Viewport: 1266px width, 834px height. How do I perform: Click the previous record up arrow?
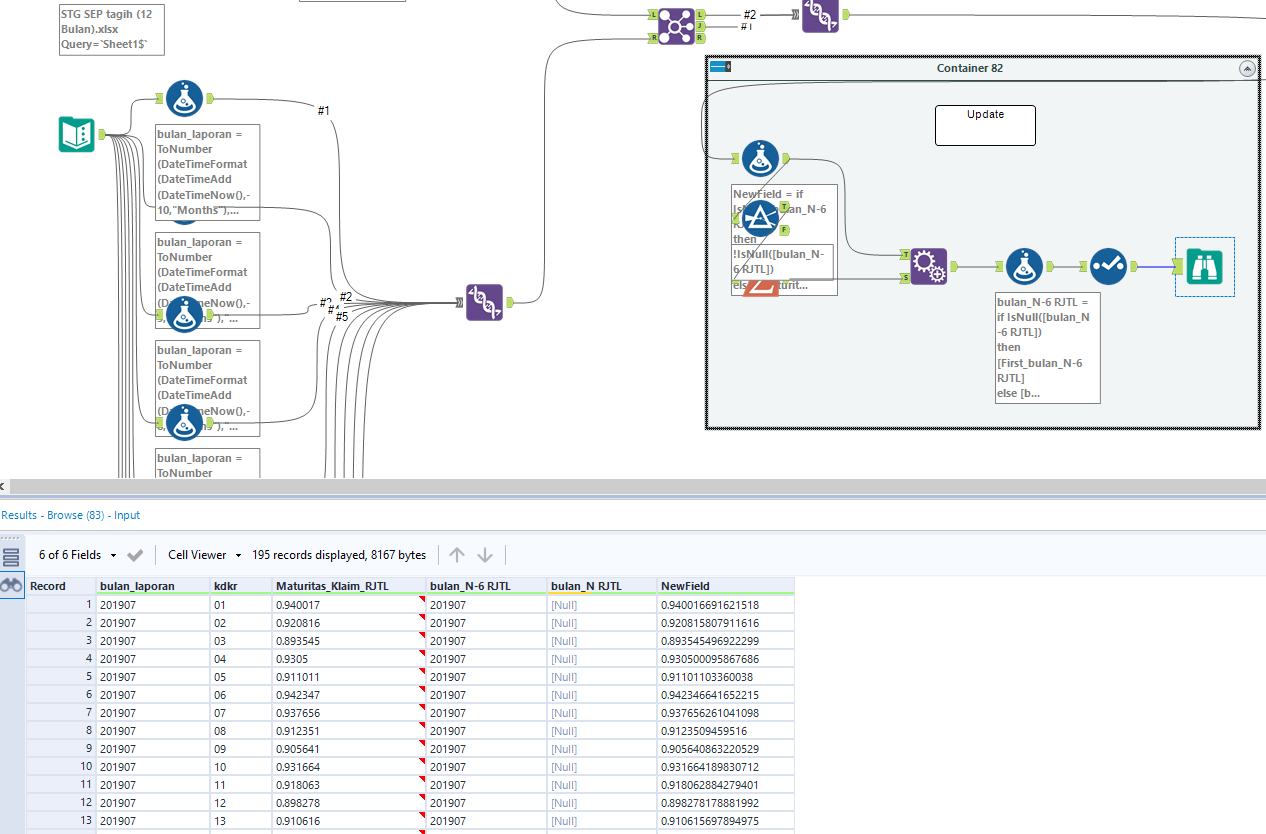[x=457, y=555]
